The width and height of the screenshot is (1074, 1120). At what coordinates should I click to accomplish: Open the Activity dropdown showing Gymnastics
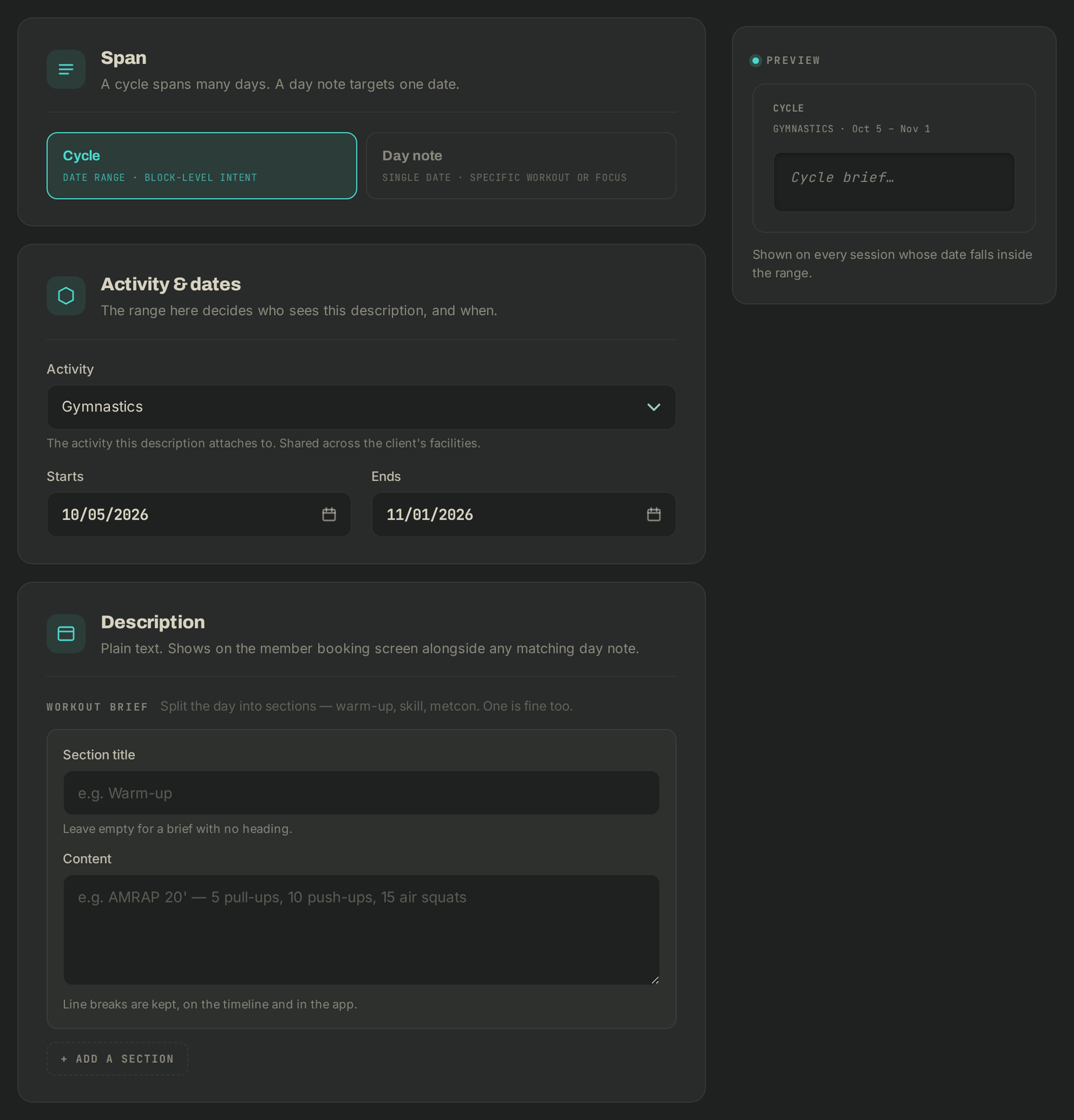pos(361,407)
